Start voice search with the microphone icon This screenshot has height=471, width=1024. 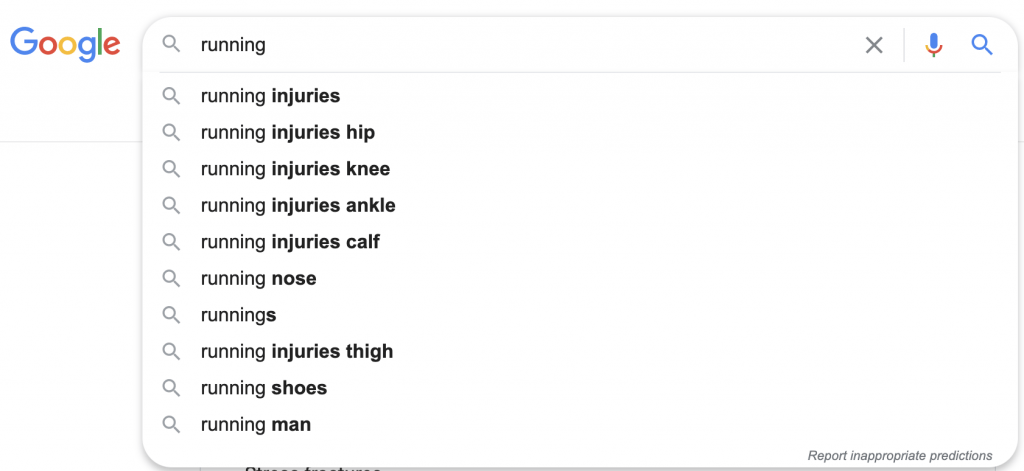coord(934,45)
